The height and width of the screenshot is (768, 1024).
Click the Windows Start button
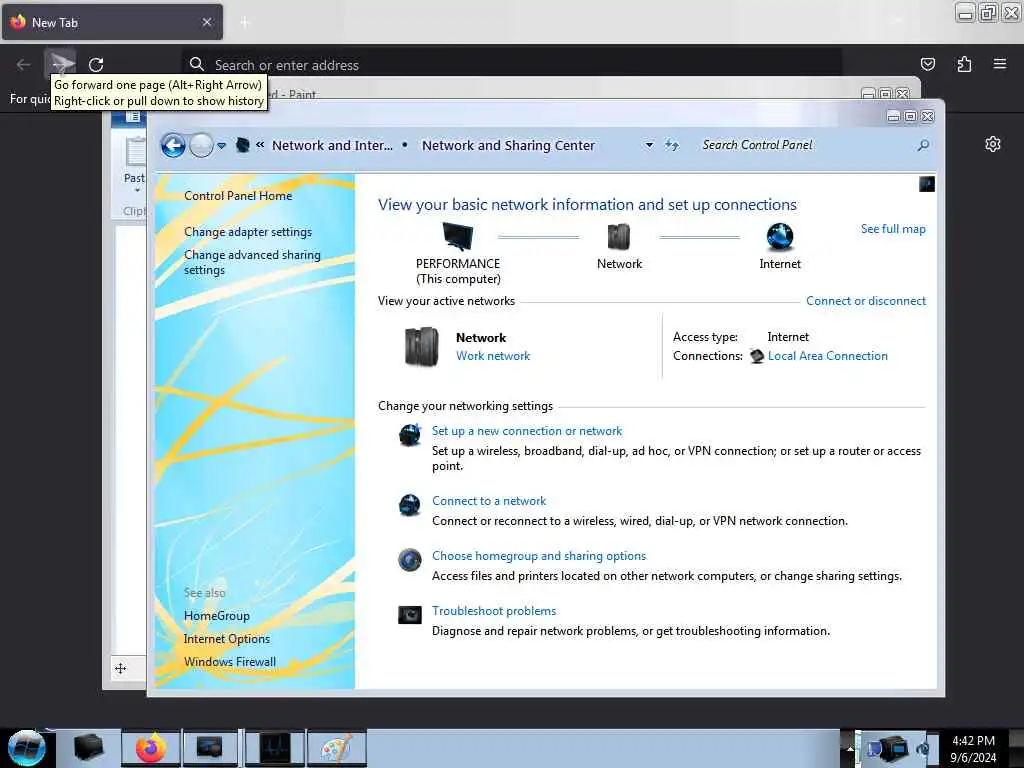tap(26, 747)
